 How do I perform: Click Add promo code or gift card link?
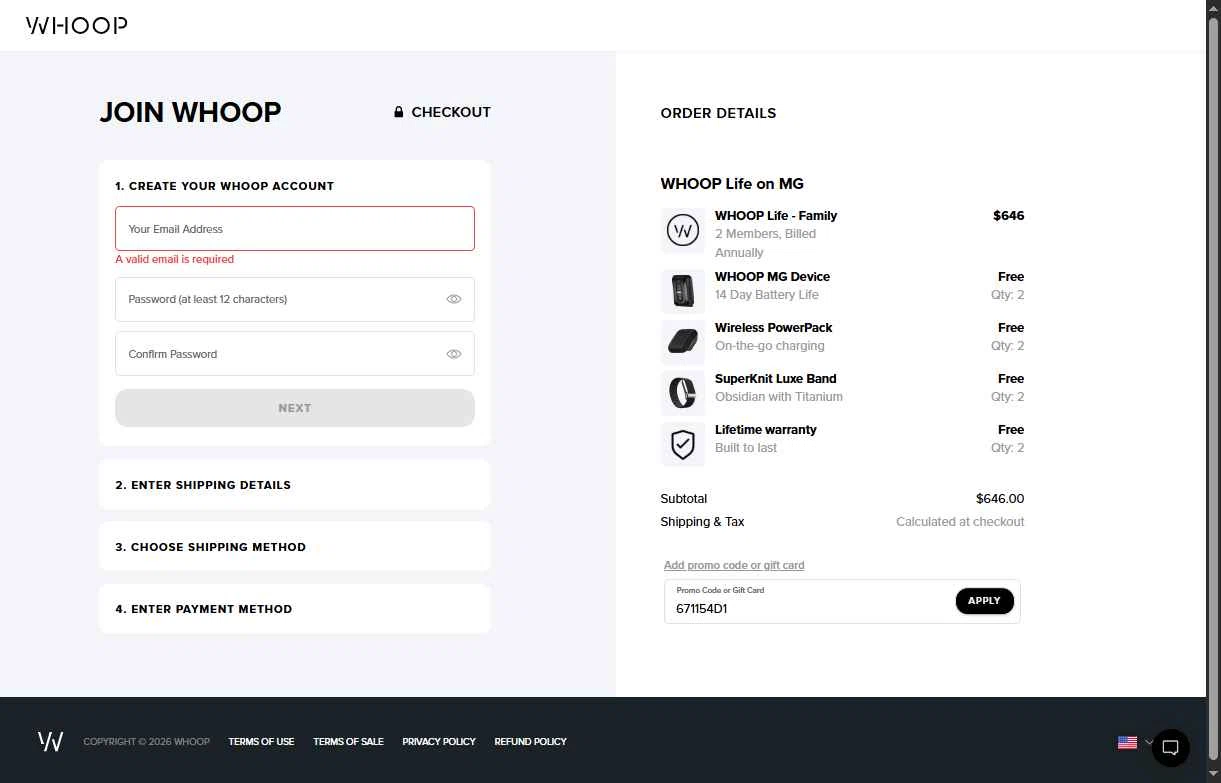pos(734,565)
